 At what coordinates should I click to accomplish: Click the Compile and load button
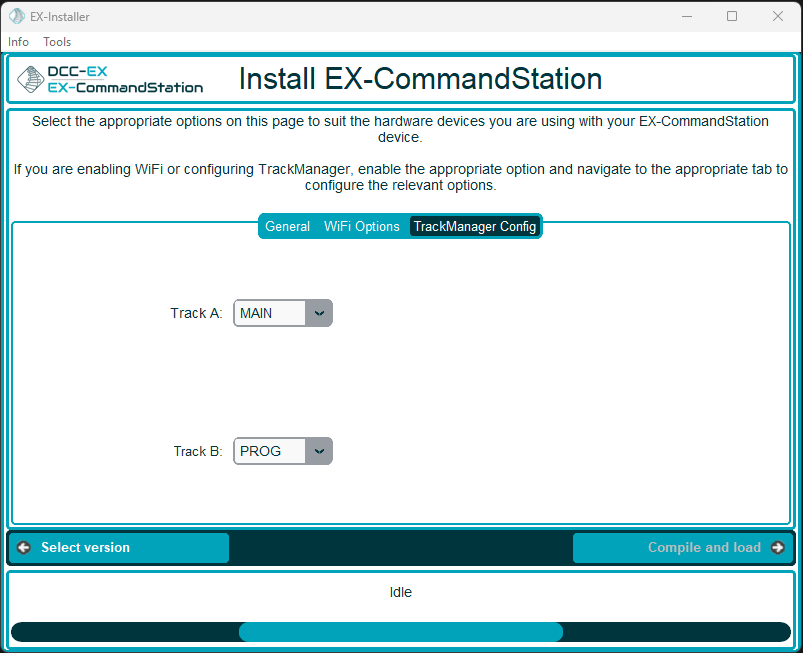point(683,547)
